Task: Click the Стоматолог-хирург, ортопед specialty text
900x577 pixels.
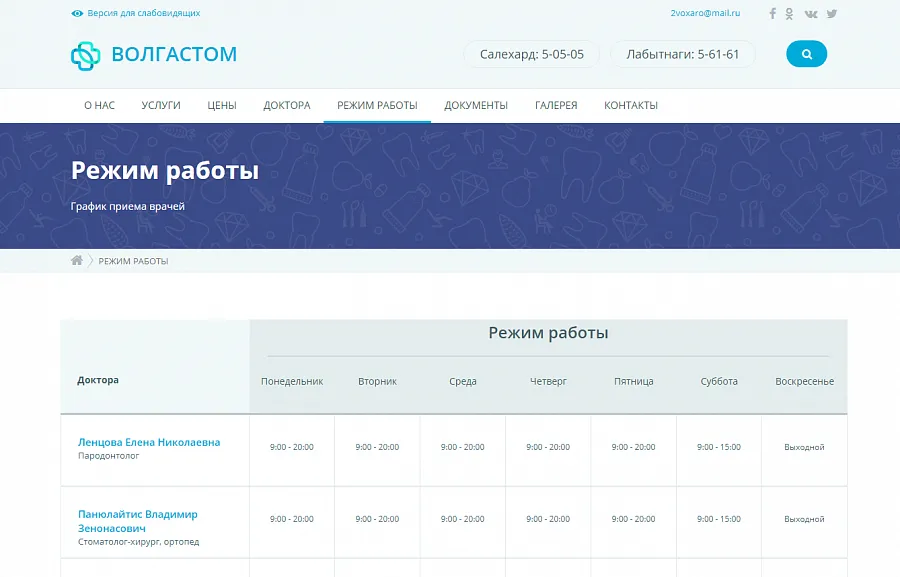Action: (x=138, y=542)
